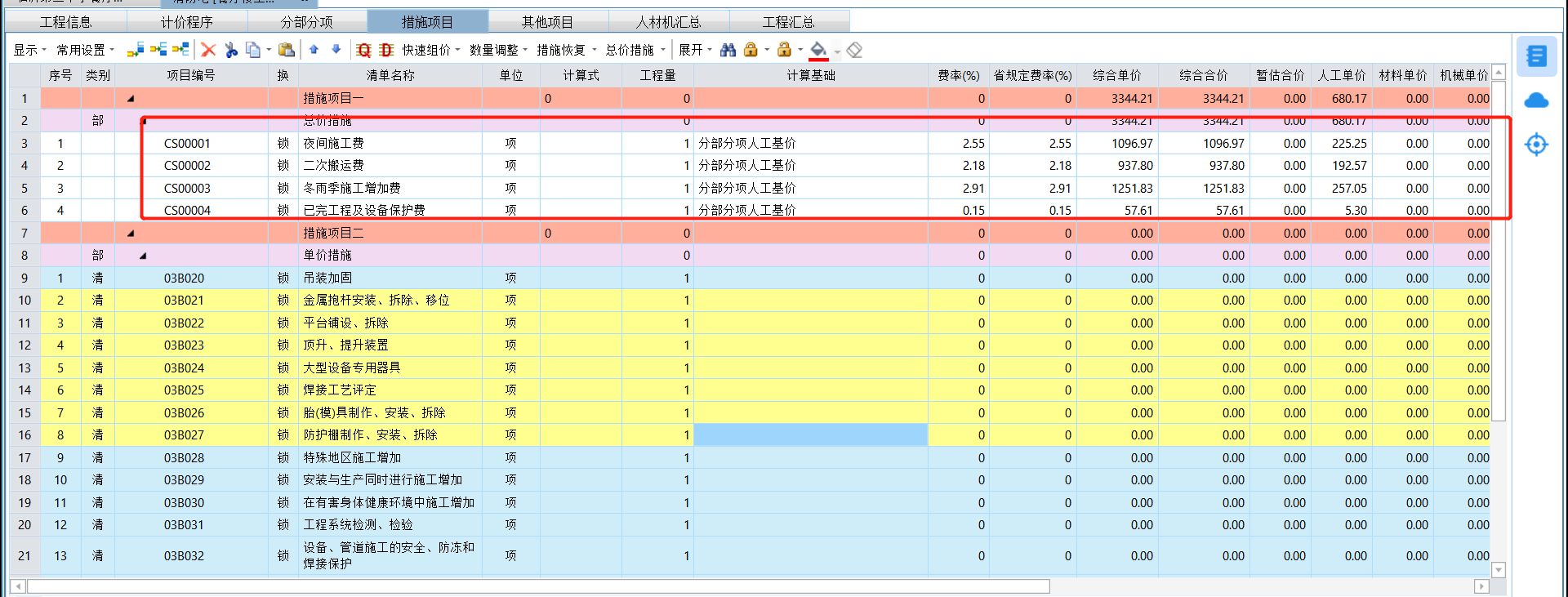1568x597 pixels.
Task: Click the first insert-row icon in toolbar
Action: pyautogui.click(x=136, y=50)
